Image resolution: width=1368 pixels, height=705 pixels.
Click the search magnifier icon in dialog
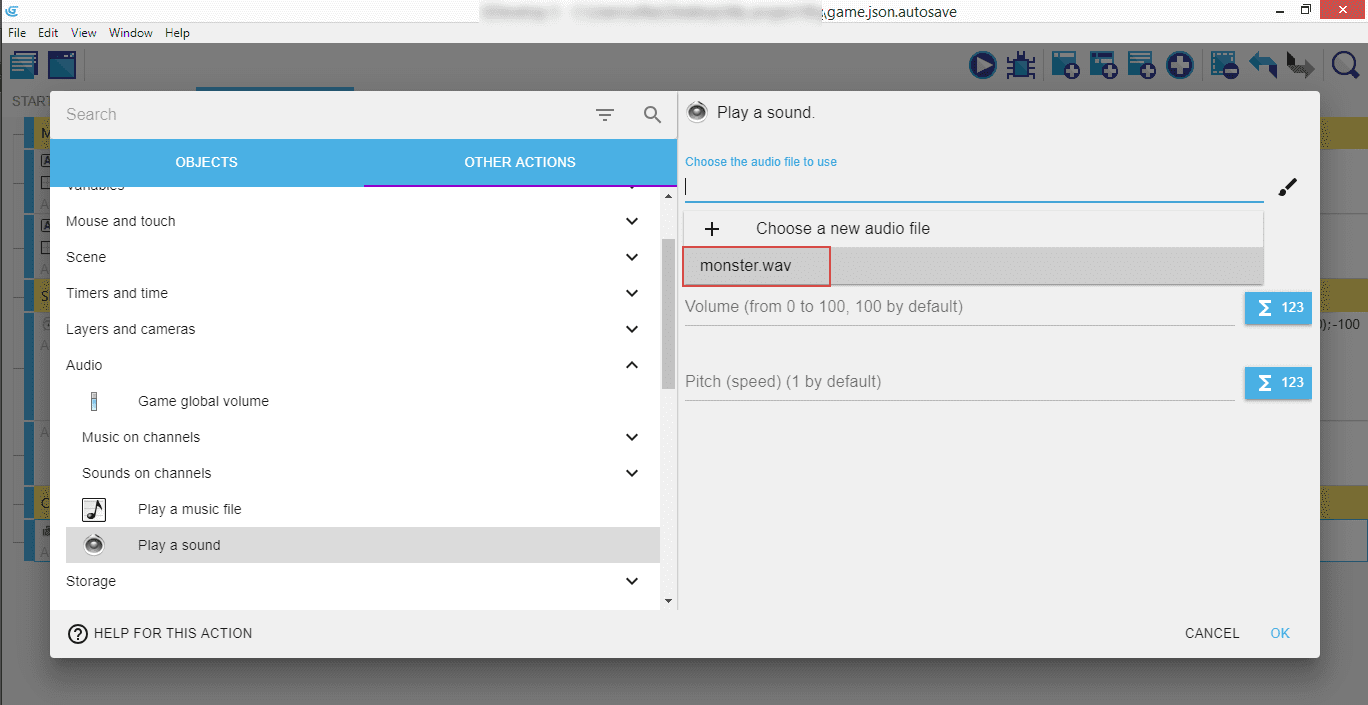pyautogui.click(x=652, y=115)
